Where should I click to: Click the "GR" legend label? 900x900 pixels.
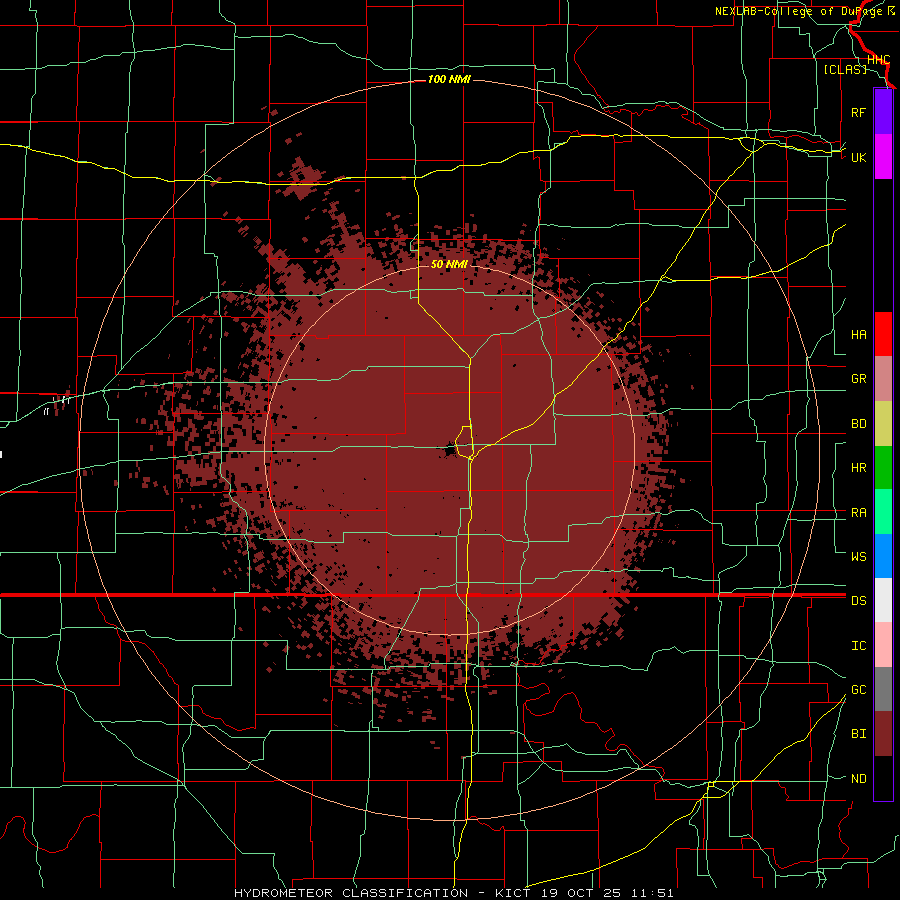[x=858, y=379]
